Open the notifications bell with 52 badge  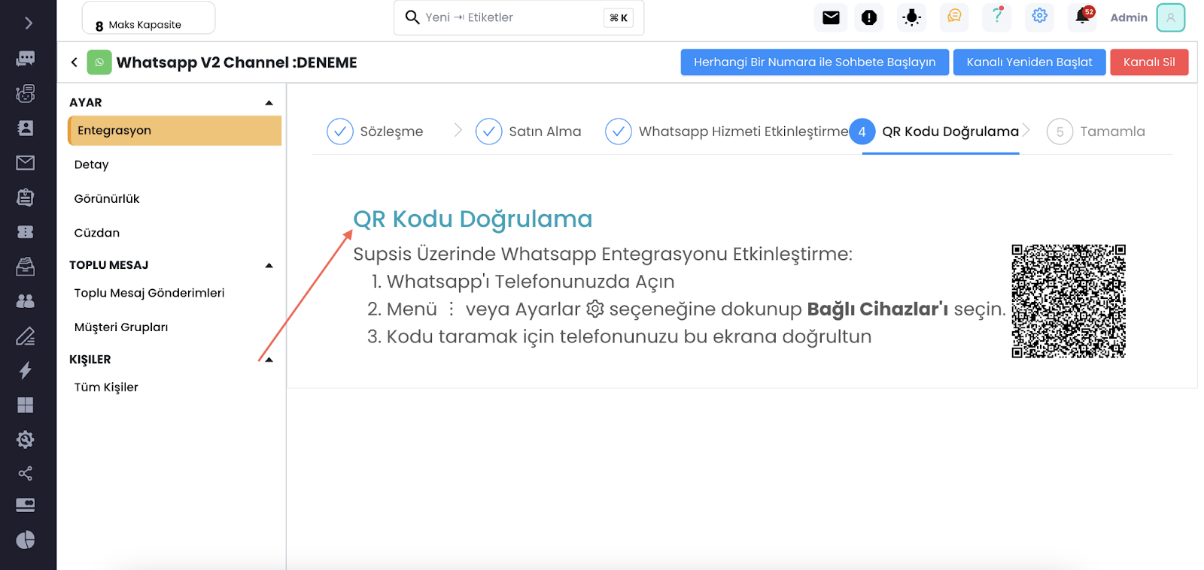pyautogui.click(x=1083, y=17)
